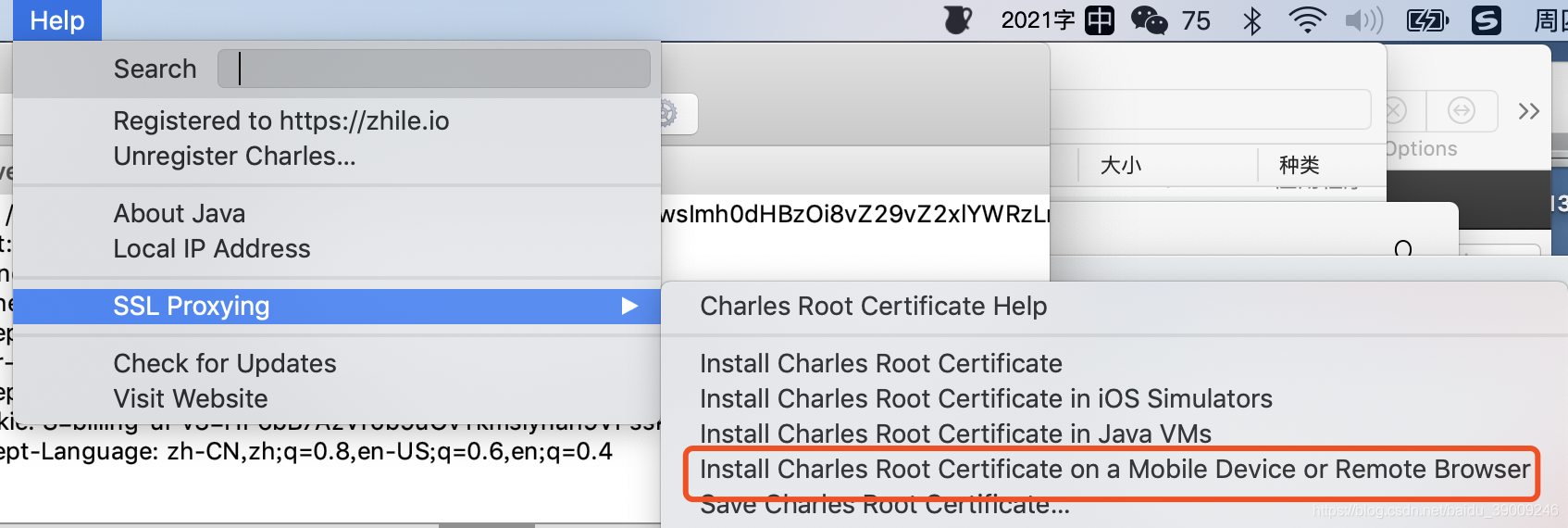Screen dimensions: 1568x528
Task: Choose Install Root Certificate in Java VMs
Action: tap(955, 434)
